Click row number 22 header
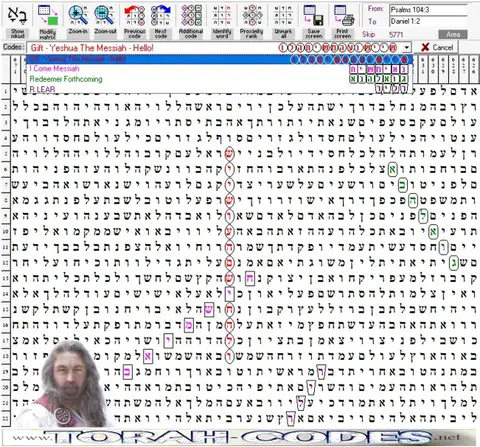This screenshot has height=447, width=480. 6,419
